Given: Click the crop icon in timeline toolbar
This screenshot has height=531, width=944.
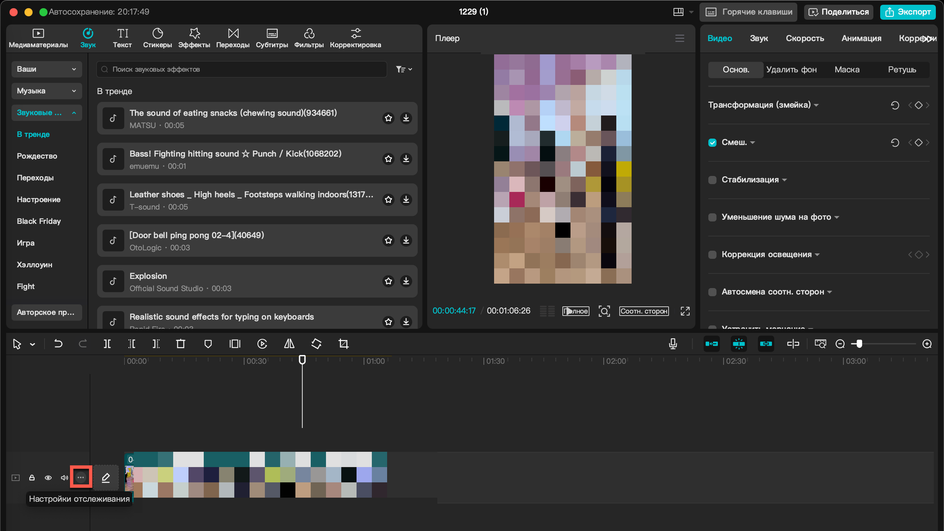Looking at the screenshot, I should [343, 344].
